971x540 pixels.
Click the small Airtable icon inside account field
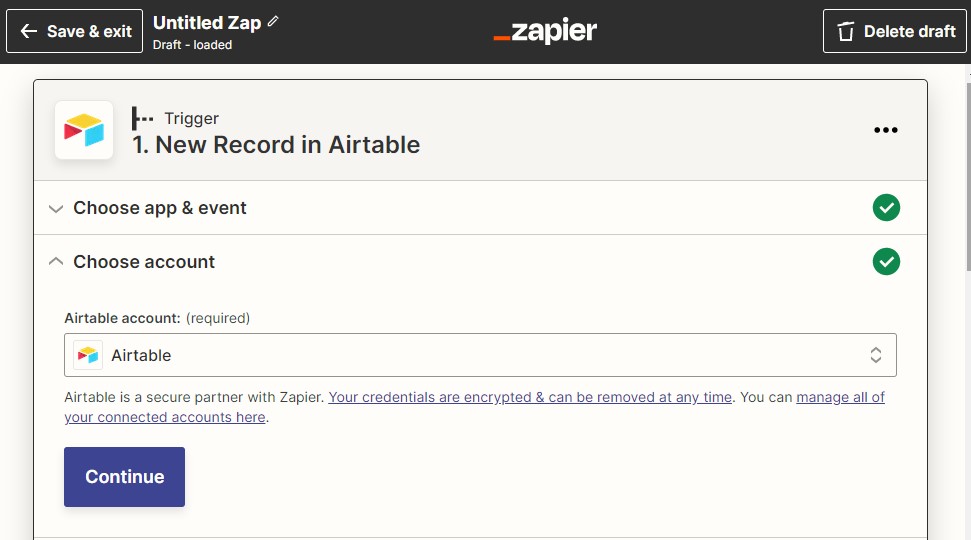pyautogui.click(x=88, y=355)
